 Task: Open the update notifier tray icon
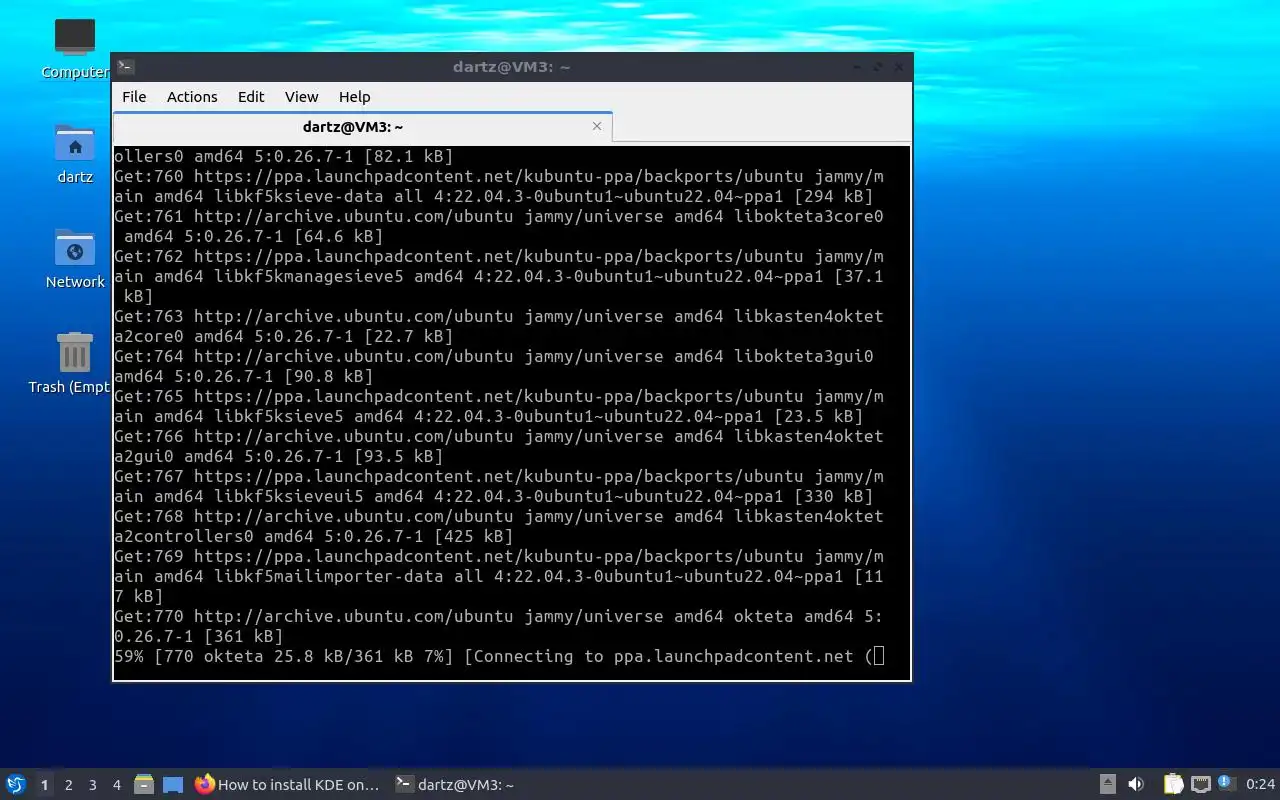[x=1227, y=784]
